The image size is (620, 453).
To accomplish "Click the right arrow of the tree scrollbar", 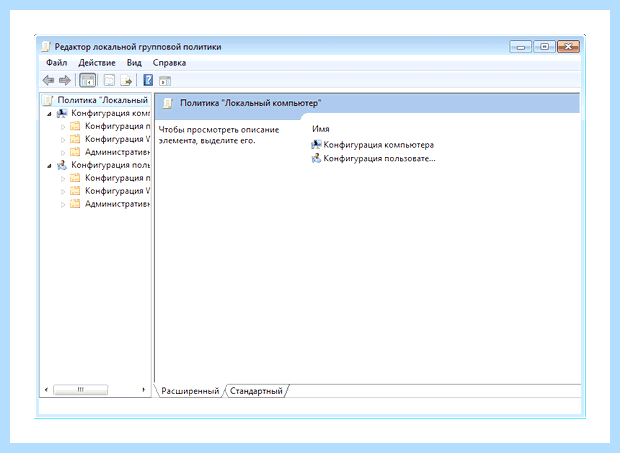I will coord(144,390).
